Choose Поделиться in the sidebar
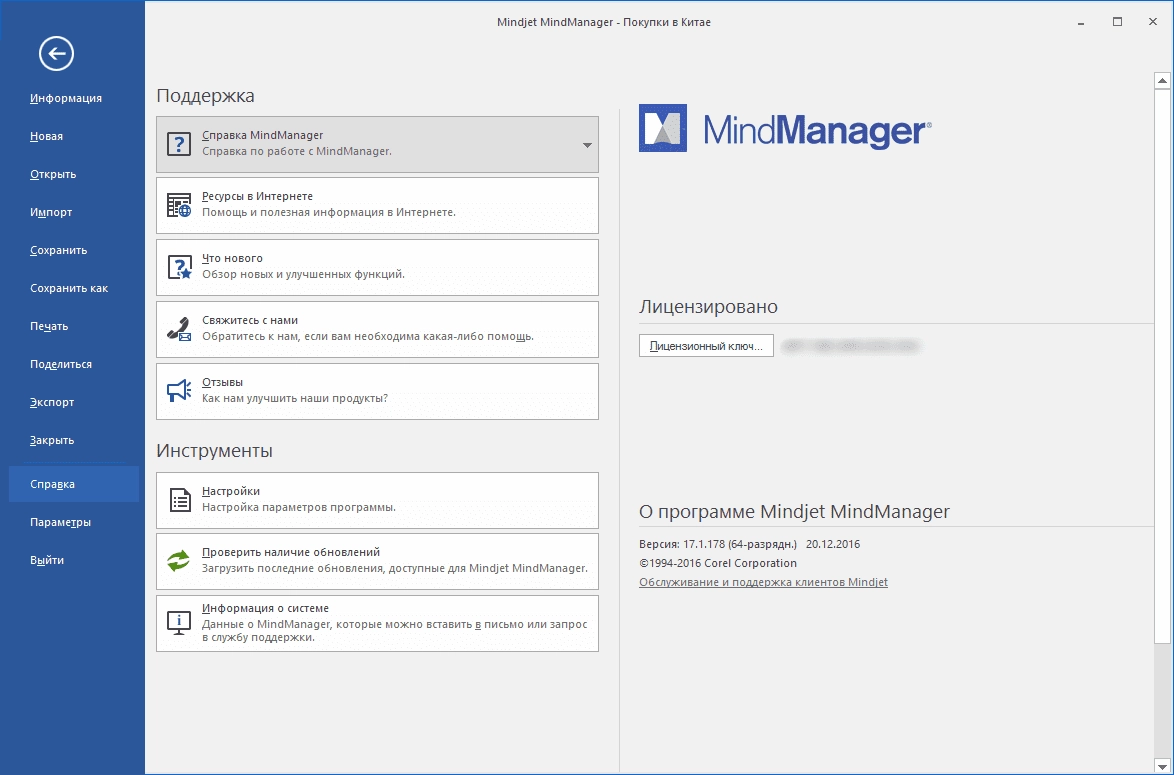 click(61, 365)
